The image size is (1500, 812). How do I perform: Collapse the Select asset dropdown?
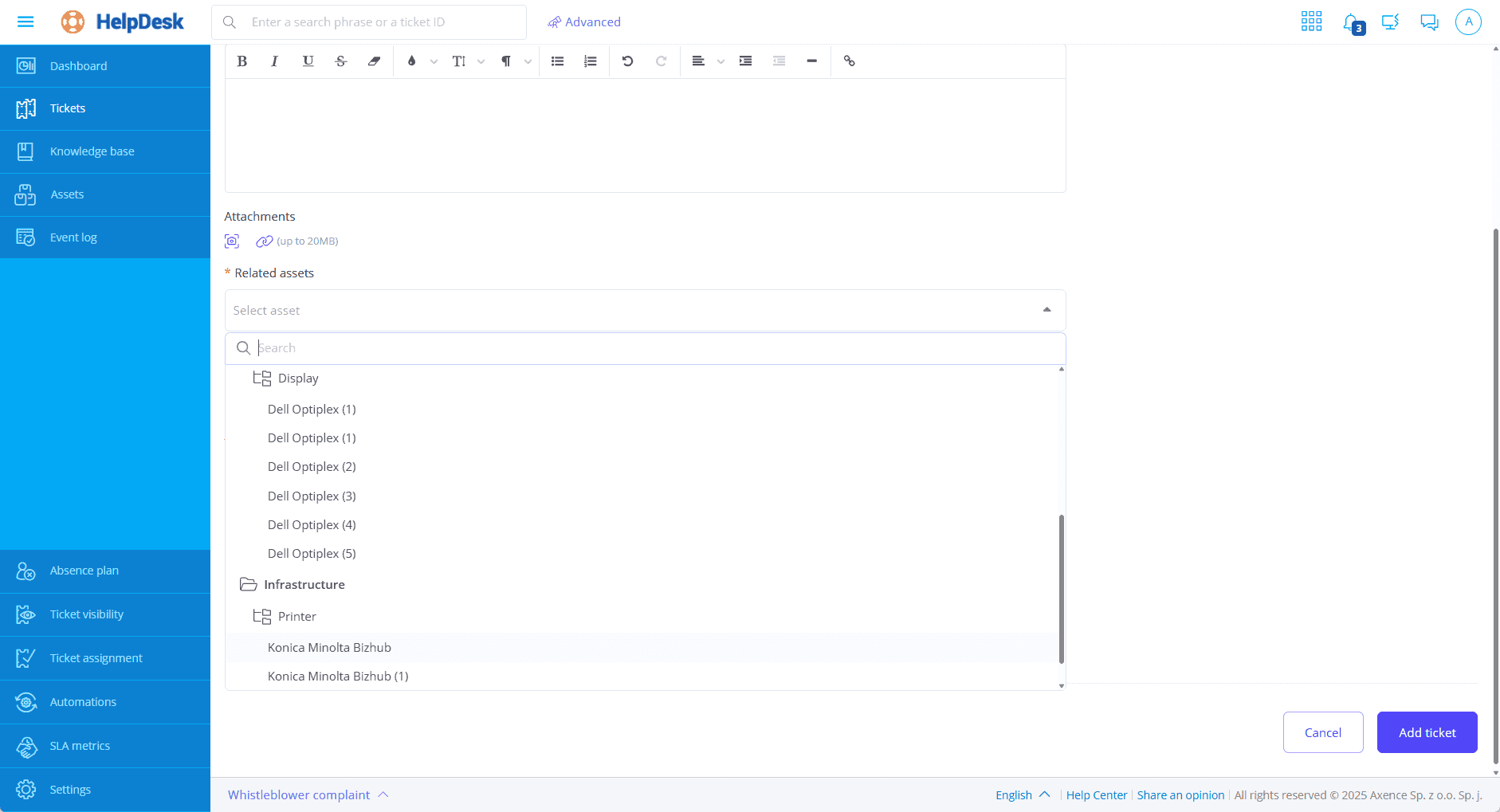(x=1046, y=310)
